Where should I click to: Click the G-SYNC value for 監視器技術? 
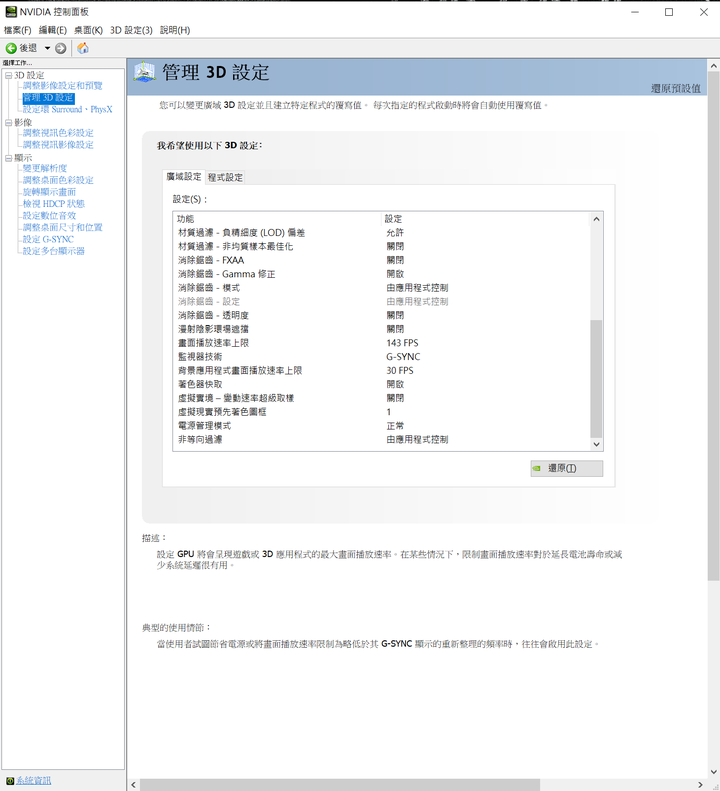coord(403,357)
